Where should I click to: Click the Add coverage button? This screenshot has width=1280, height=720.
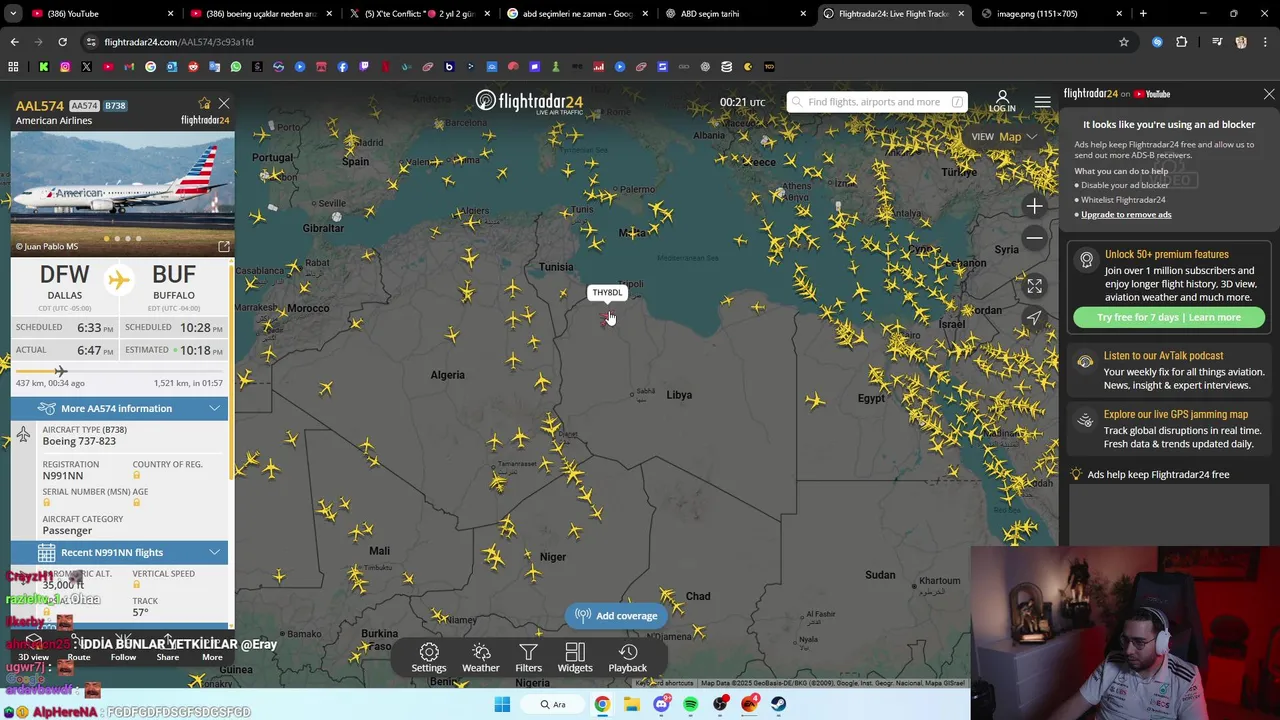pyautogui.click(x=616, y=616)
